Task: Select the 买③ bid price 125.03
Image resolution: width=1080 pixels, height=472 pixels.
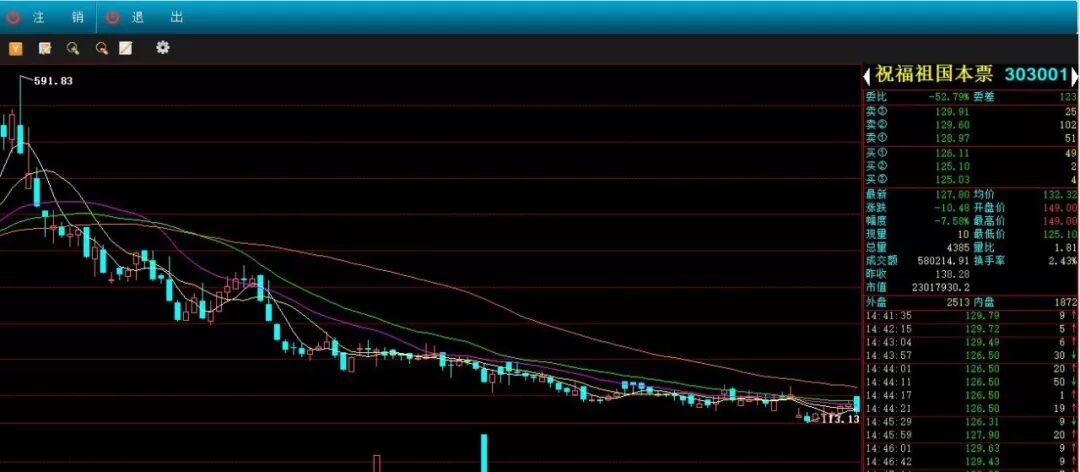Action: click(x=955, y=181)
